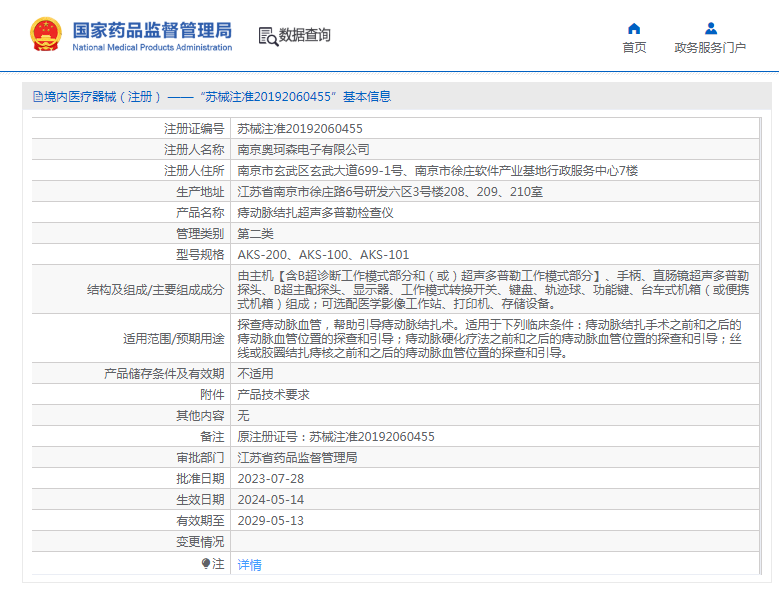The width and height of the screenshot is (779, 593).
Task: Click 国家药品监督管理局 site title
Action: pos(152,30)
